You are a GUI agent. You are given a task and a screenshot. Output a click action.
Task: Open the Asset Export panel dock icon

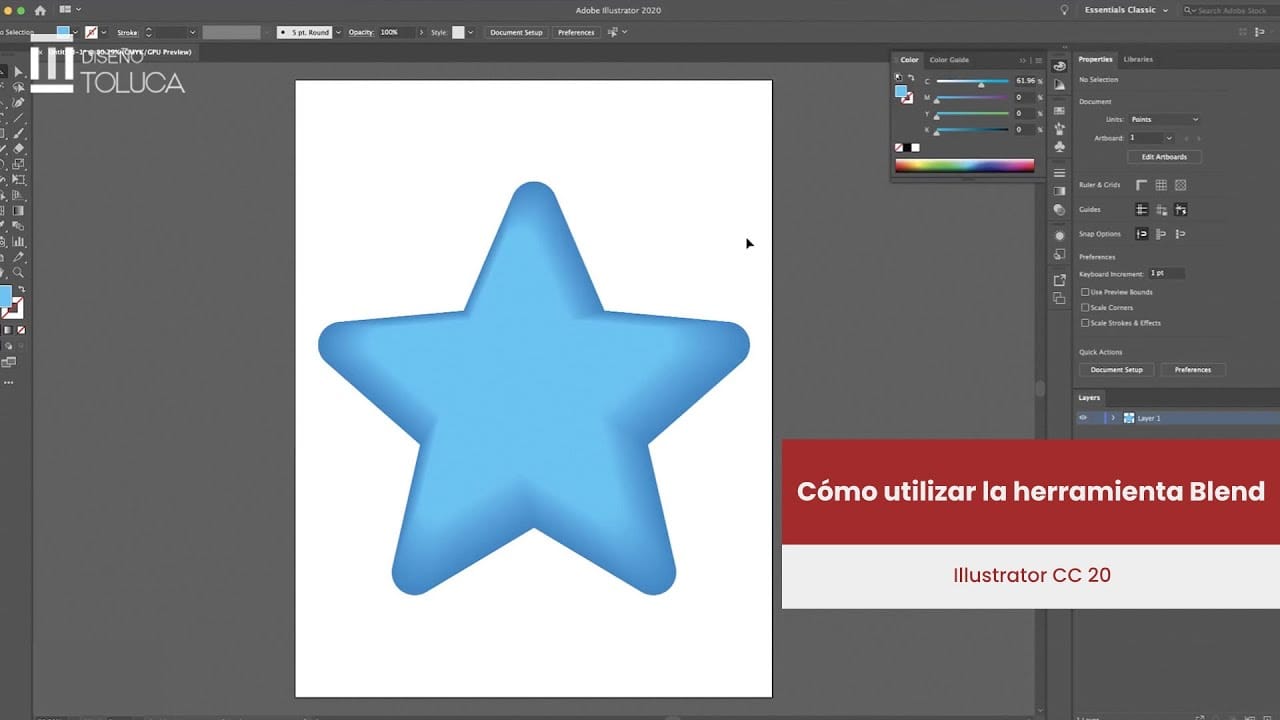(1059, 279)
